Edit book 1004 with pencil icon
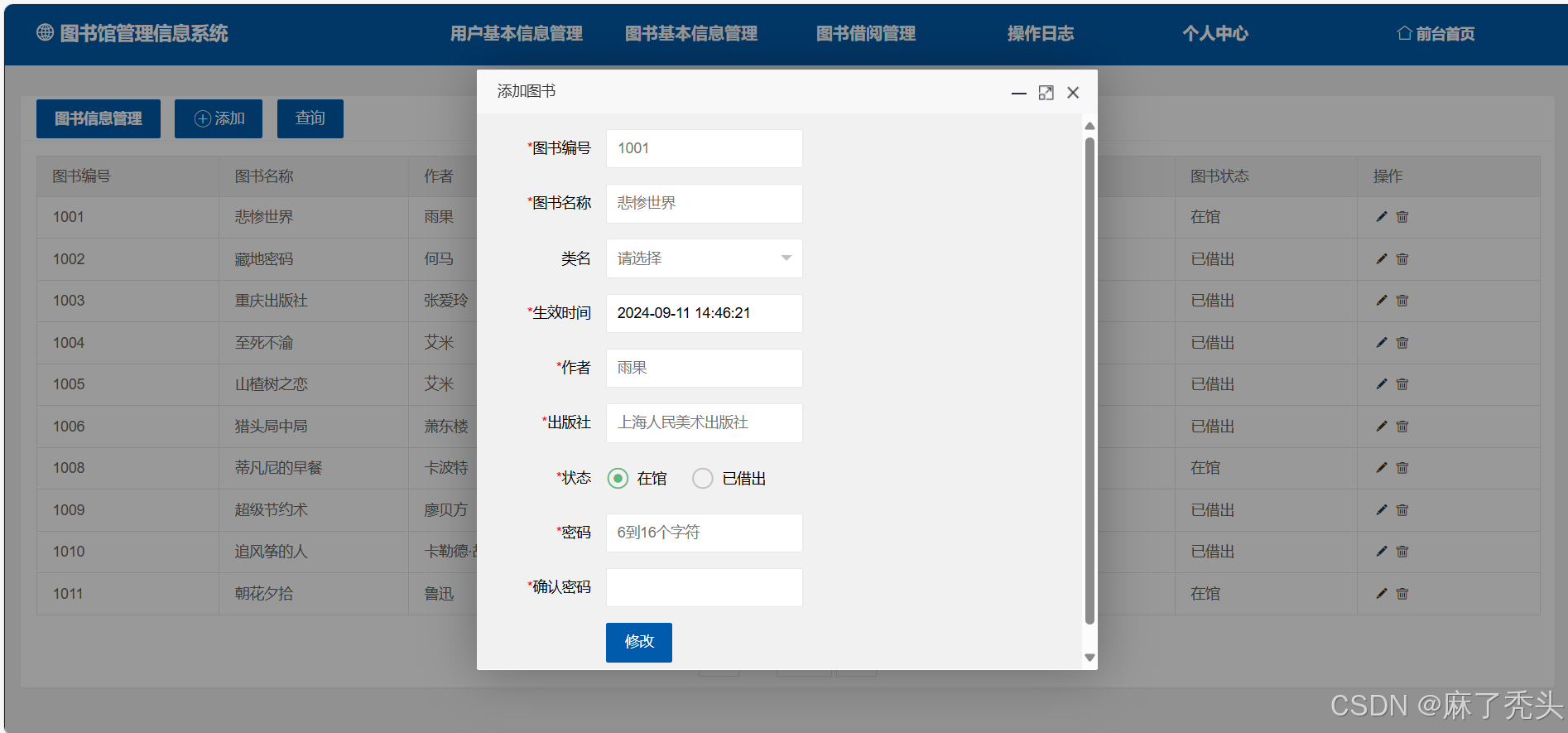Image resolution: width=1568 pixels, height=733 pixels. point(1381,343)
